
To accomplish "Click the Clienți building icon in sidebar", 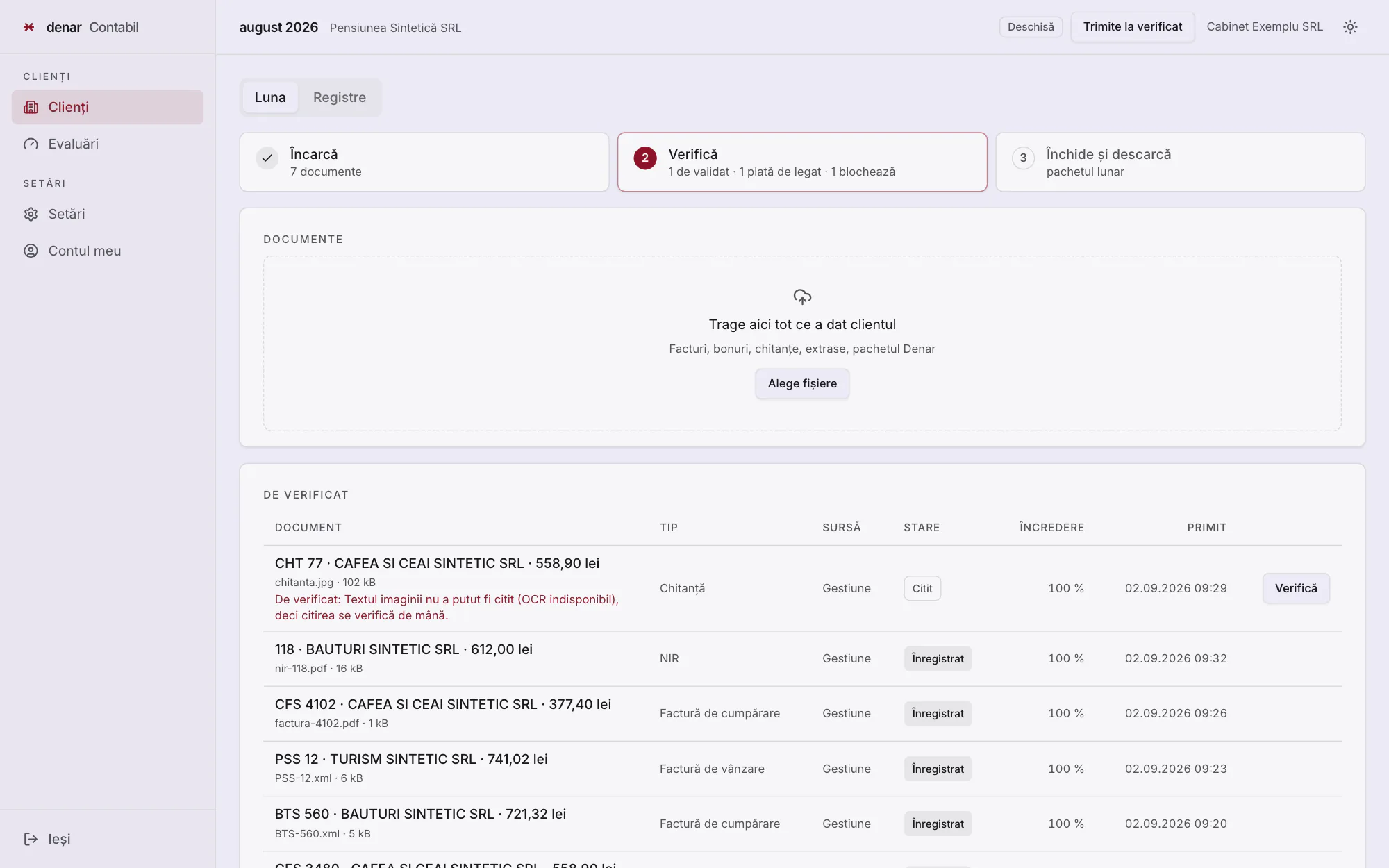I will click(x=31, y=107).
